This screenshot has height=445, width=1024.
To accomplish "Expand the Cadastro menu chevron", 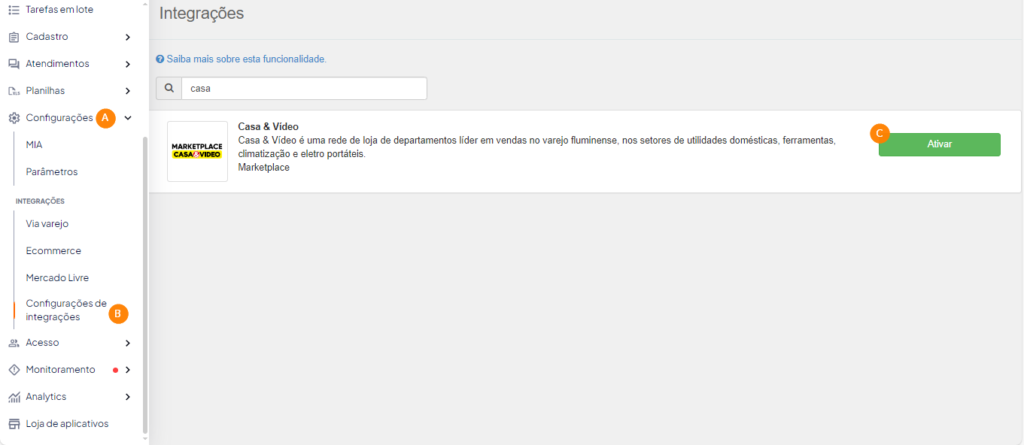I will pos(128,37).
